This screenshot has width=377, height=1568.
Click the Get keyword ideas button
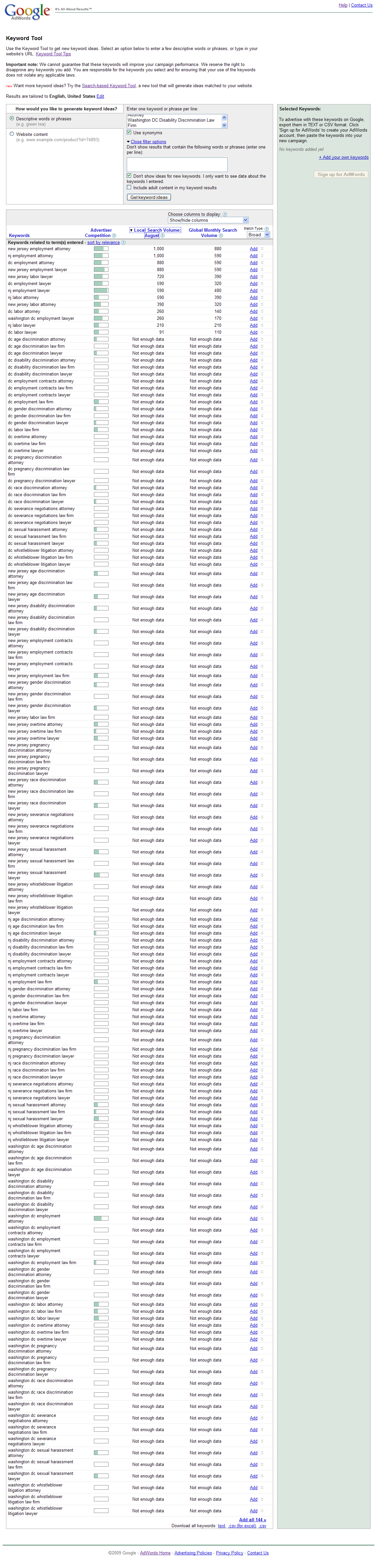click(x=149, y=197)
